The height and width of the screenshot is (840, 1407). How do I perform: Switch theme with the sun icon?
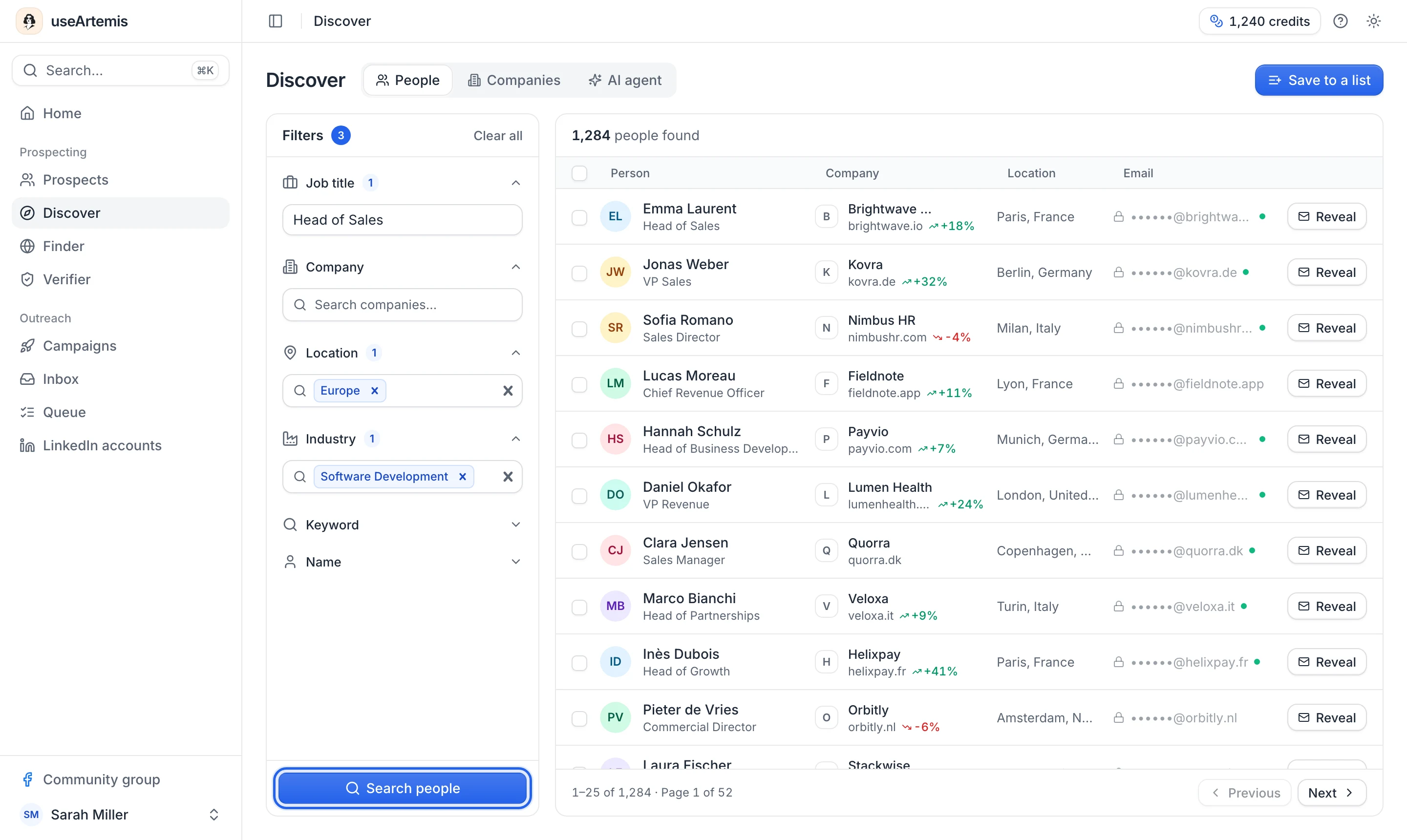(x=1373, y=21)
